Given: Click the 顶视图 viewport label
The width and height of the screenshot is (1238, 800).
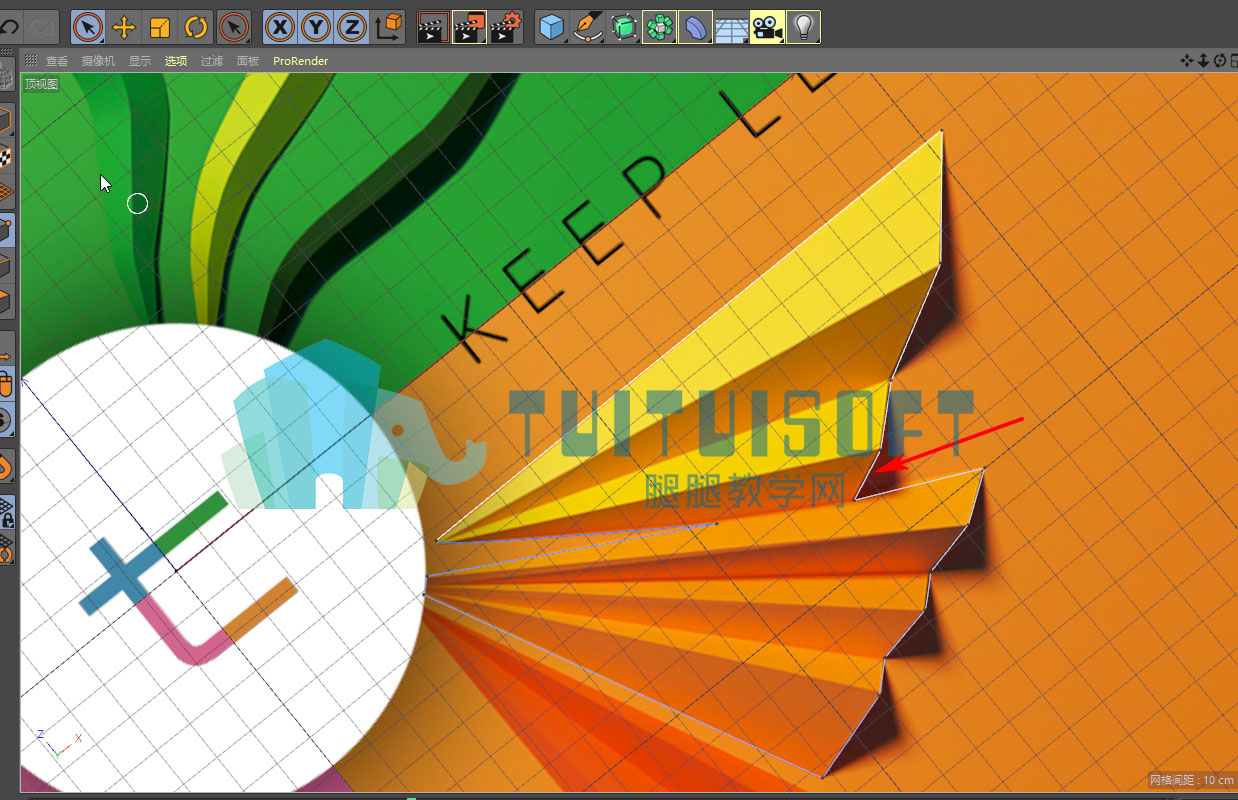Looking at the screenshot, I should tap(42, 84).
